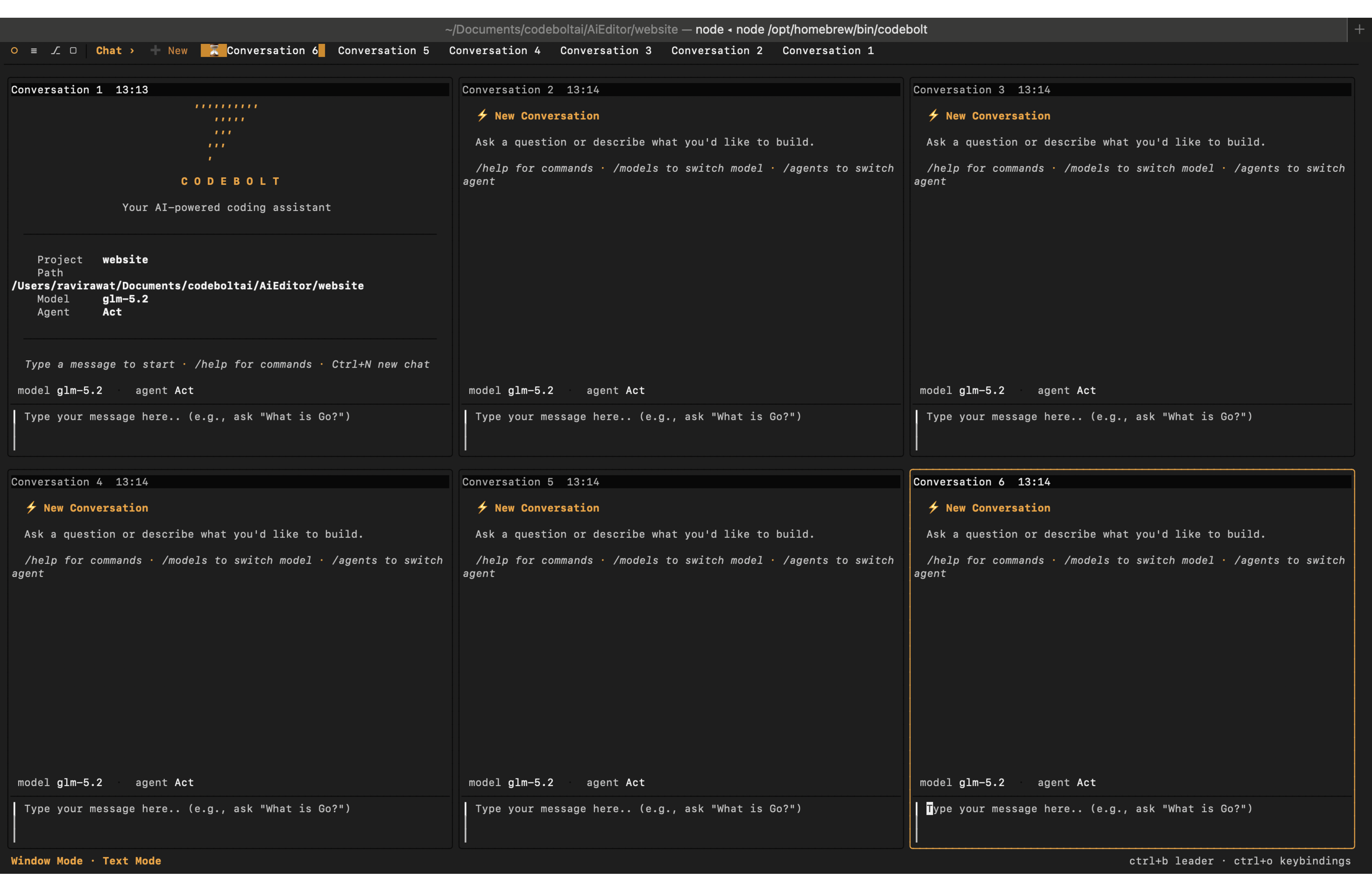
Task: Click the Conversation 4 13:14 pane title
Action: tap(79, 482)
